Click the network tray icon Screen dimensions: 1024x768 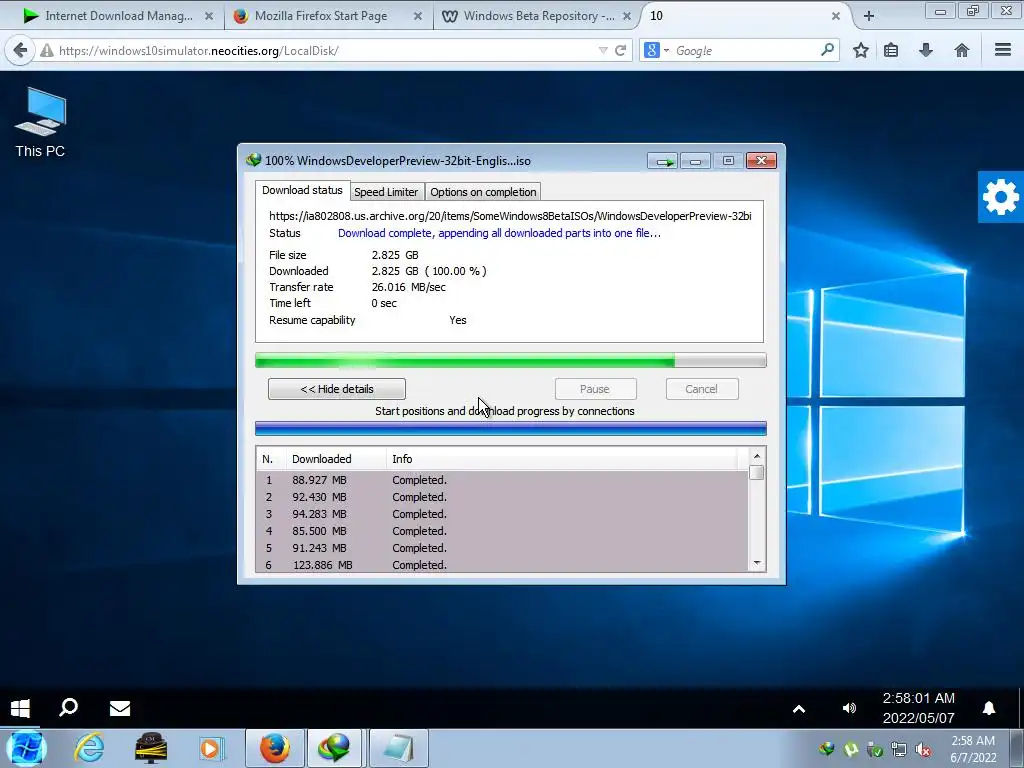click(899, 750)
